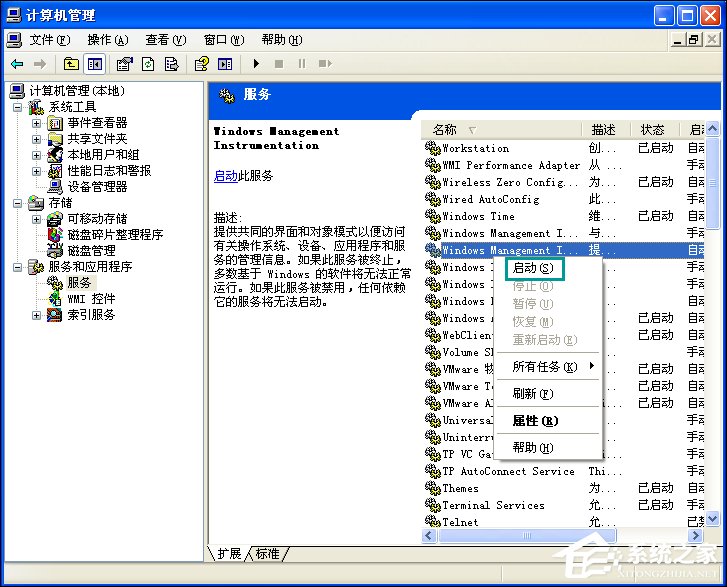Select the Wired AutoConfig service row

pyautogui.click(x=564, y=199)
